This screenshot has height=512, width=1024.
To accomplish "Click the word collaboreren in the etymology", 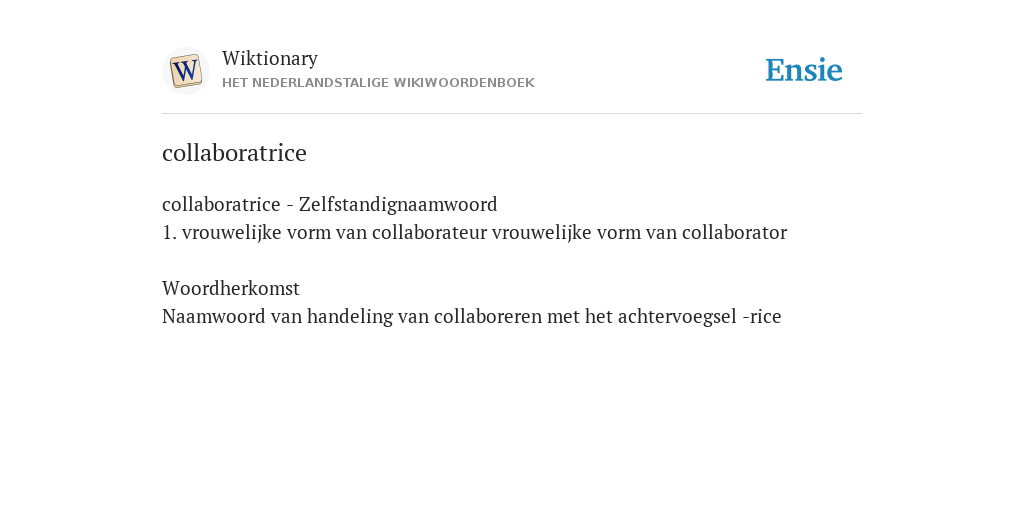I will point(488,317).
